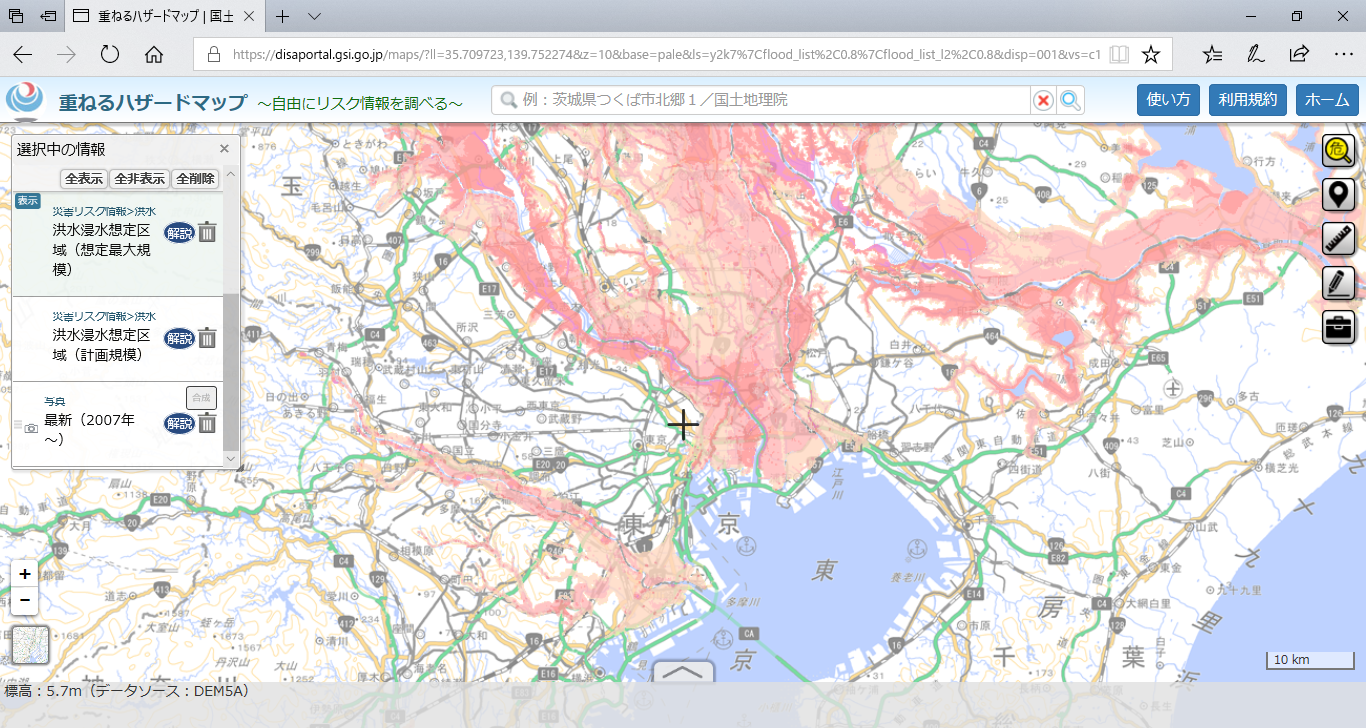Click the 全非表示 button

139,179
